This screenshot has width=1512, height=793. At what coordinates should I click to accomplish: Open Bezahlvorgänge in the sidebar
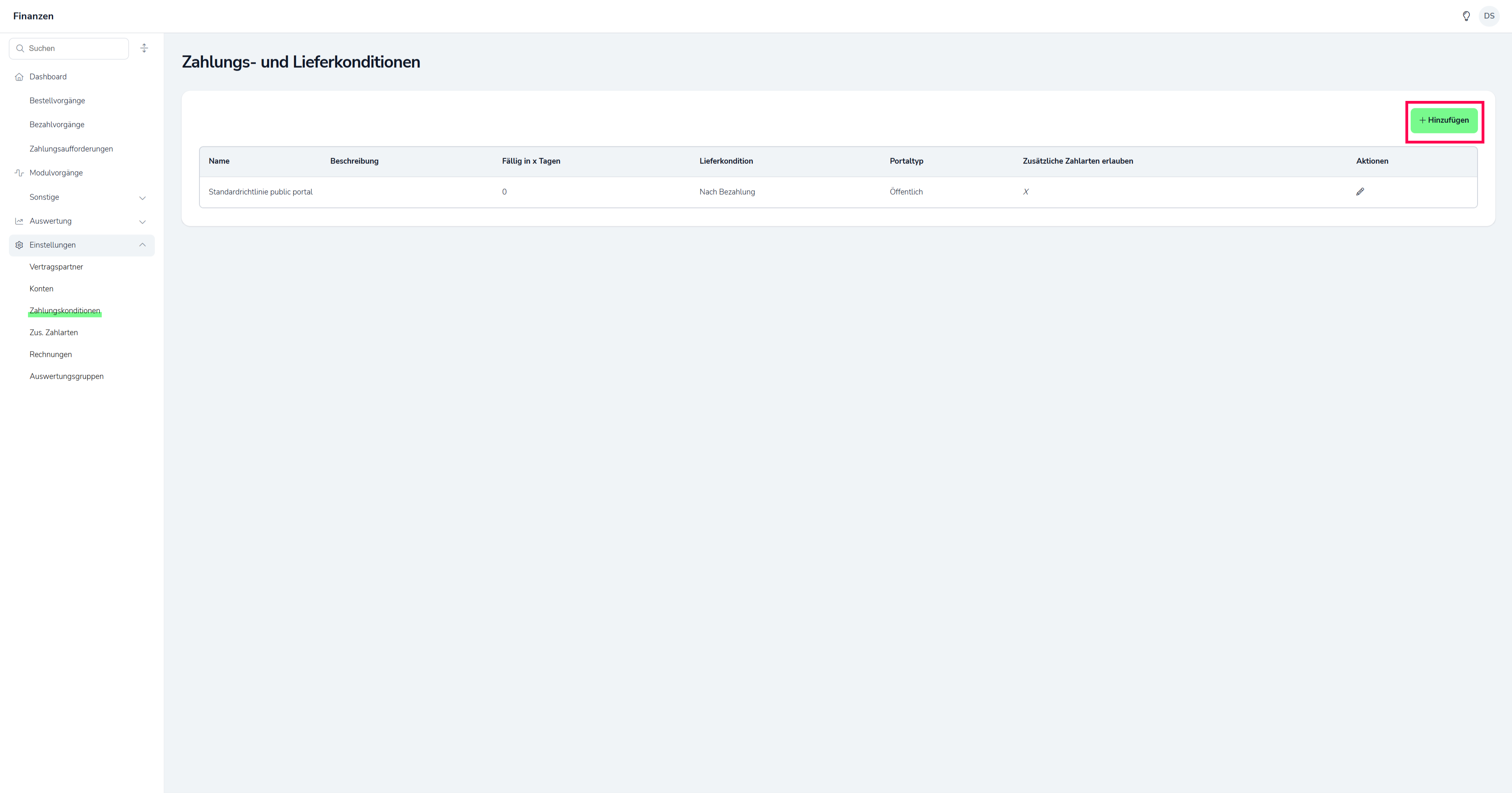[x=57, y=124]
